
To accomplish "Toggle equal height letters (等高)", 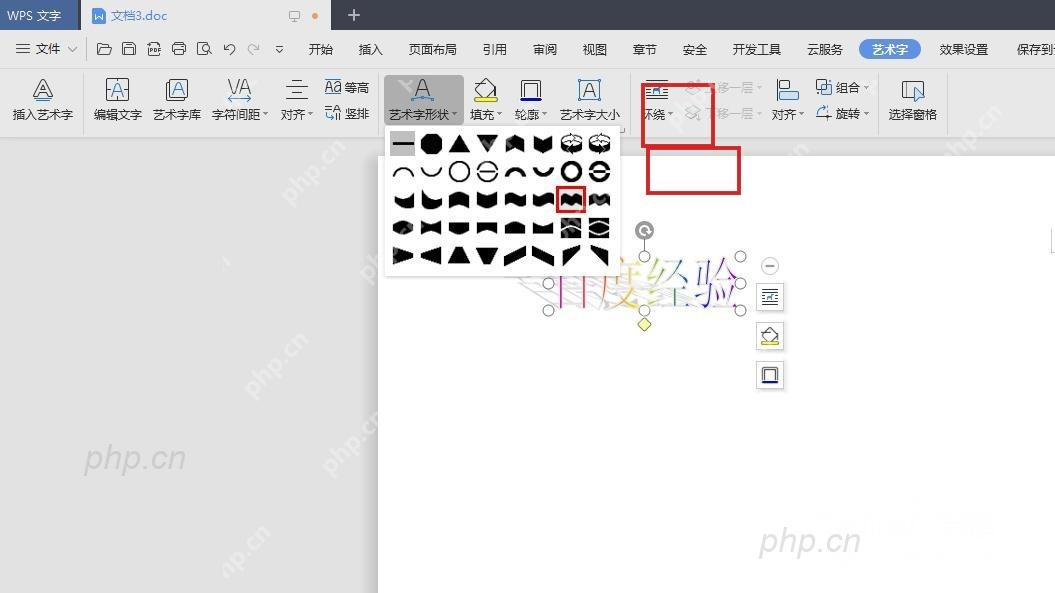I will point(347,87).
